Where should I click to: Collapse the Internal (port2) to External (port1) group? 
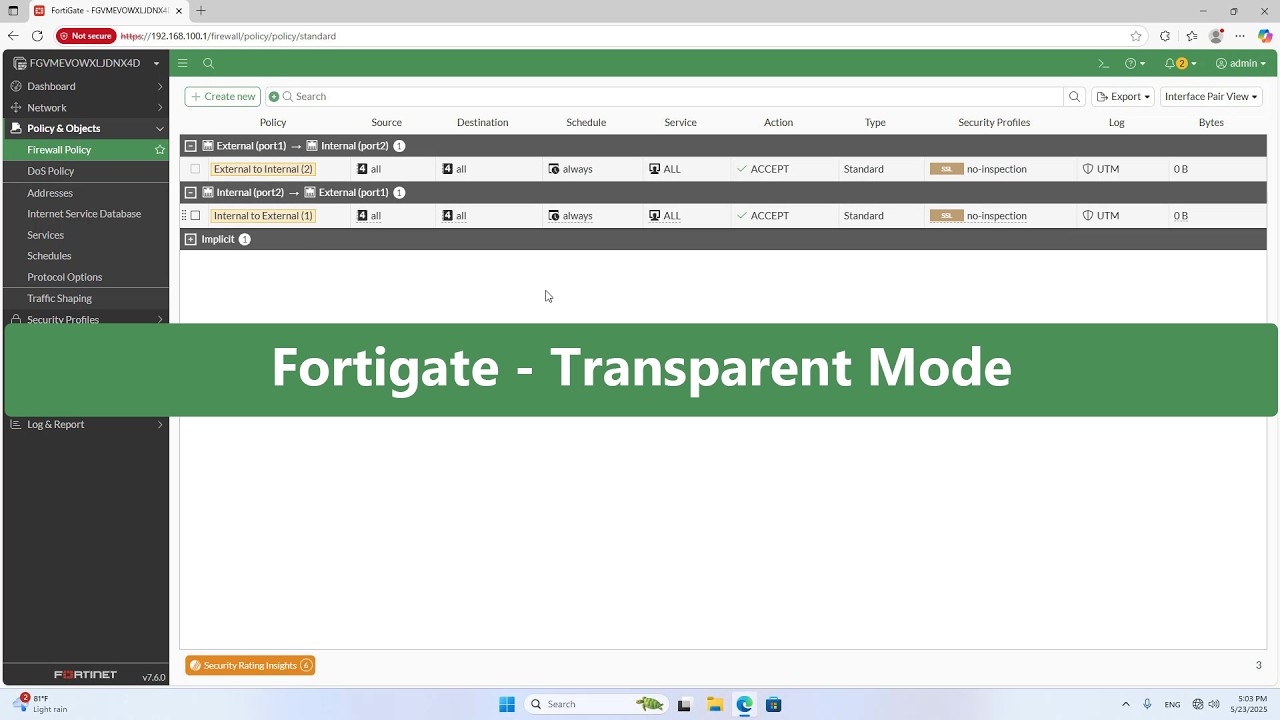[191, 192]
